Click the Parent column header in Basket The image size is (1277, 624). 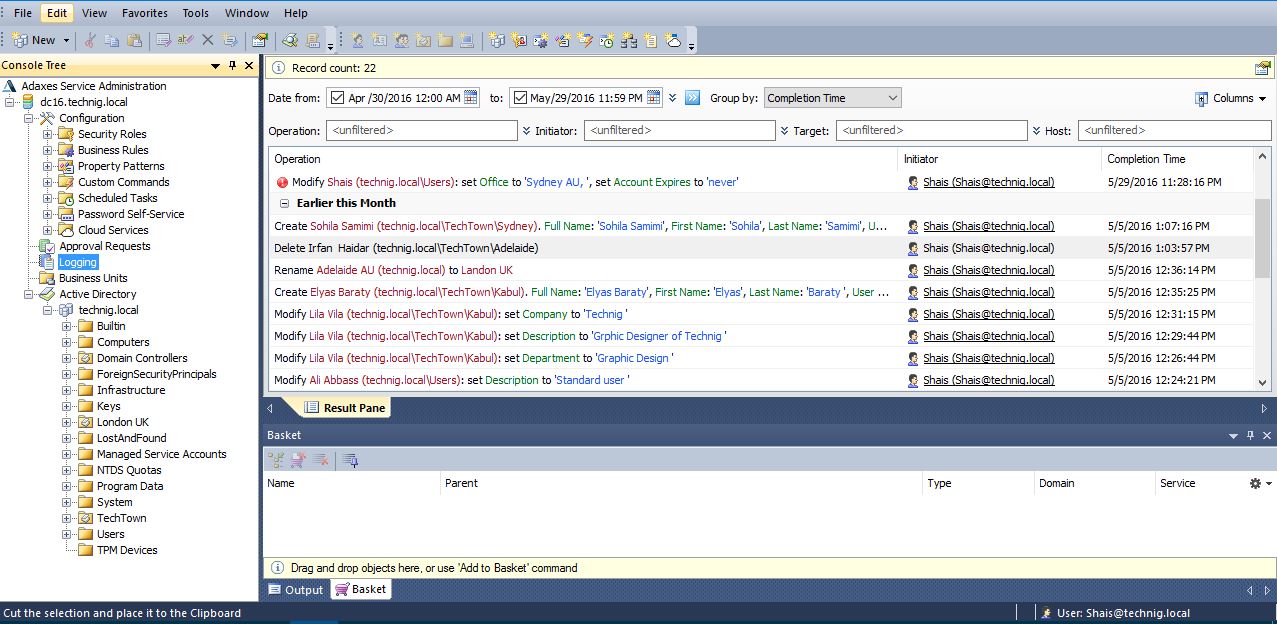click(x=681, y=483)
